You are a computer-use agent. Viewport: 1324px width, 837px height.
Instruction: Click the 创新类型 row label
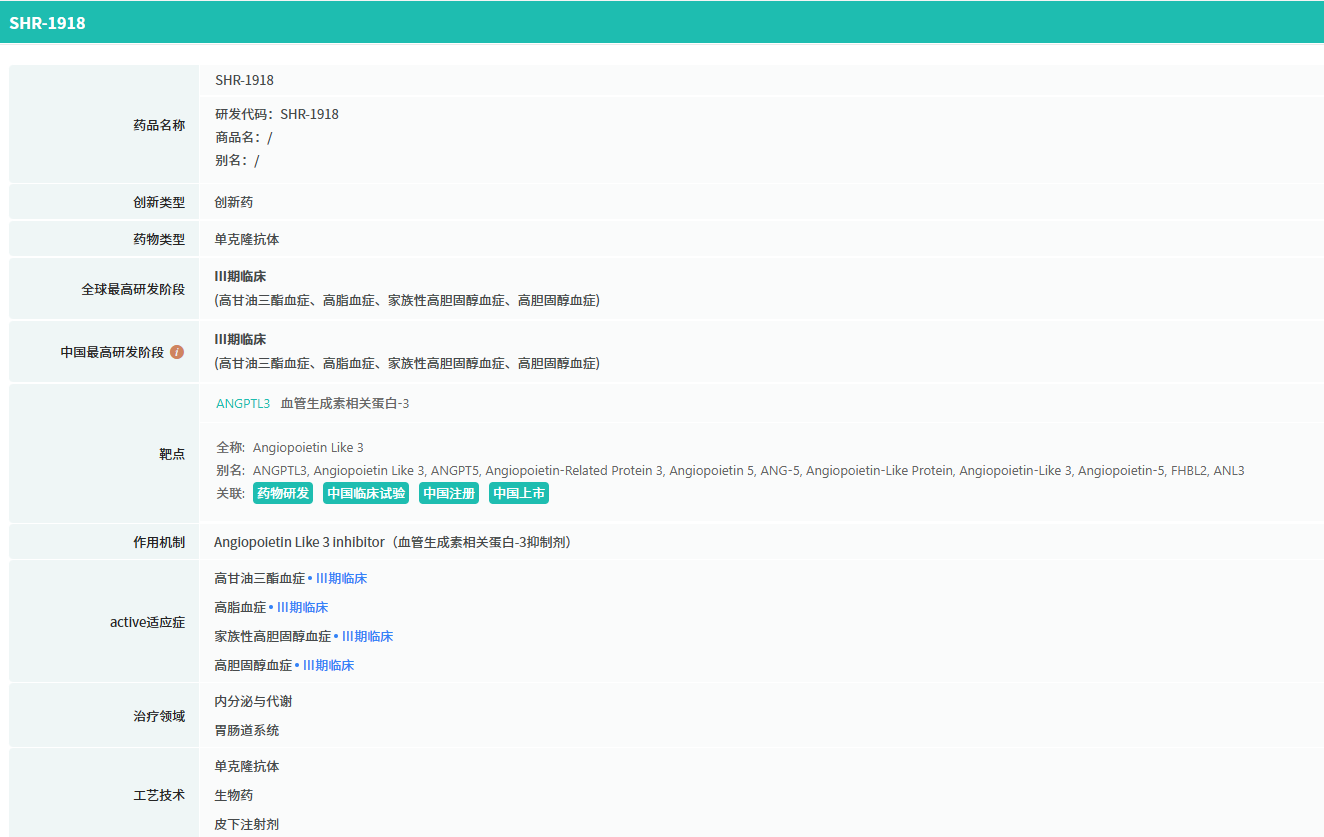pos(159,202)
